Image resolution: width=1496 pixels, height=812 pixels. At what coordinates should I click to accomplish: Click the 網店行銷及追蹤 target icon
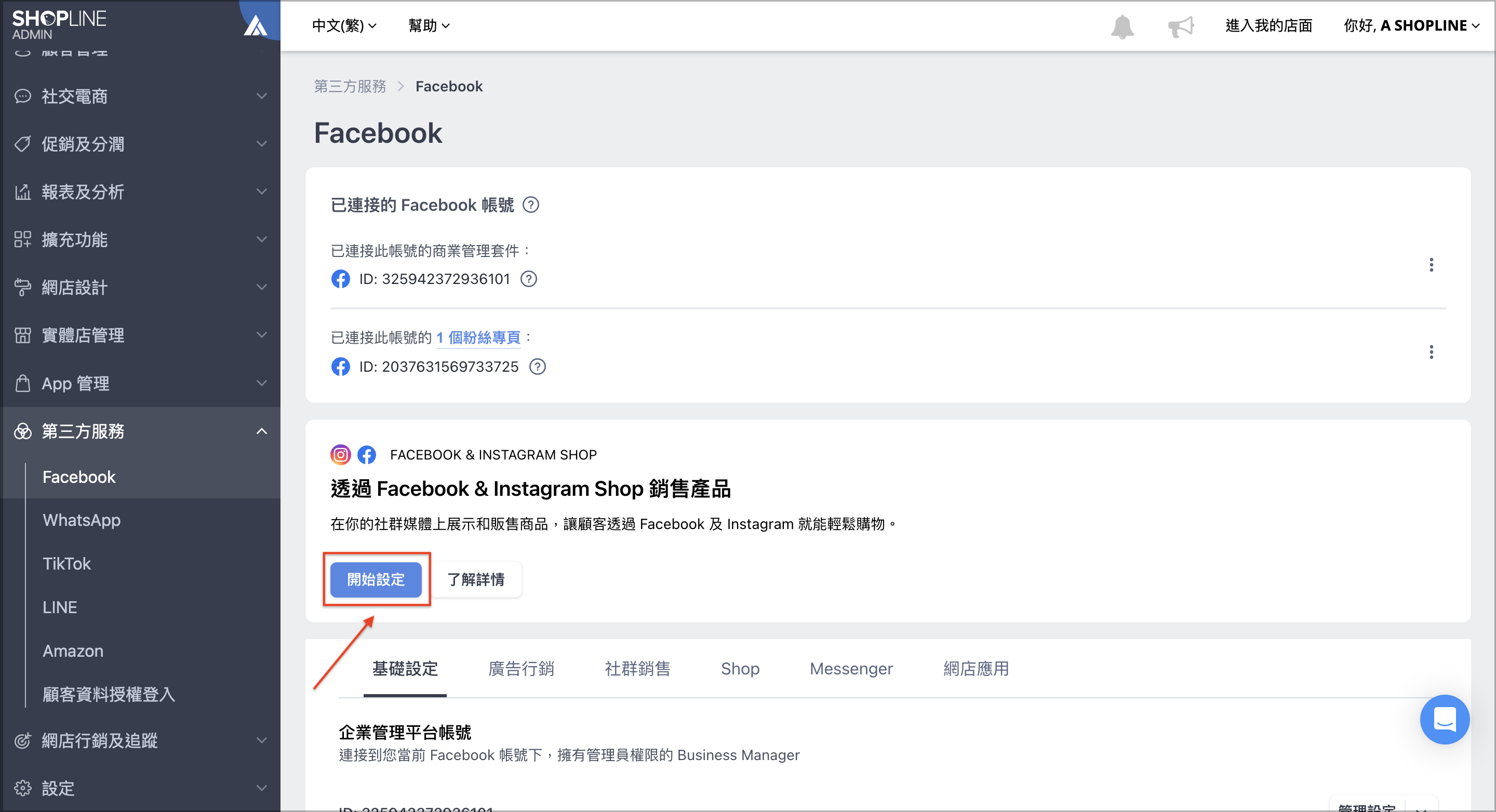(23, 740)
